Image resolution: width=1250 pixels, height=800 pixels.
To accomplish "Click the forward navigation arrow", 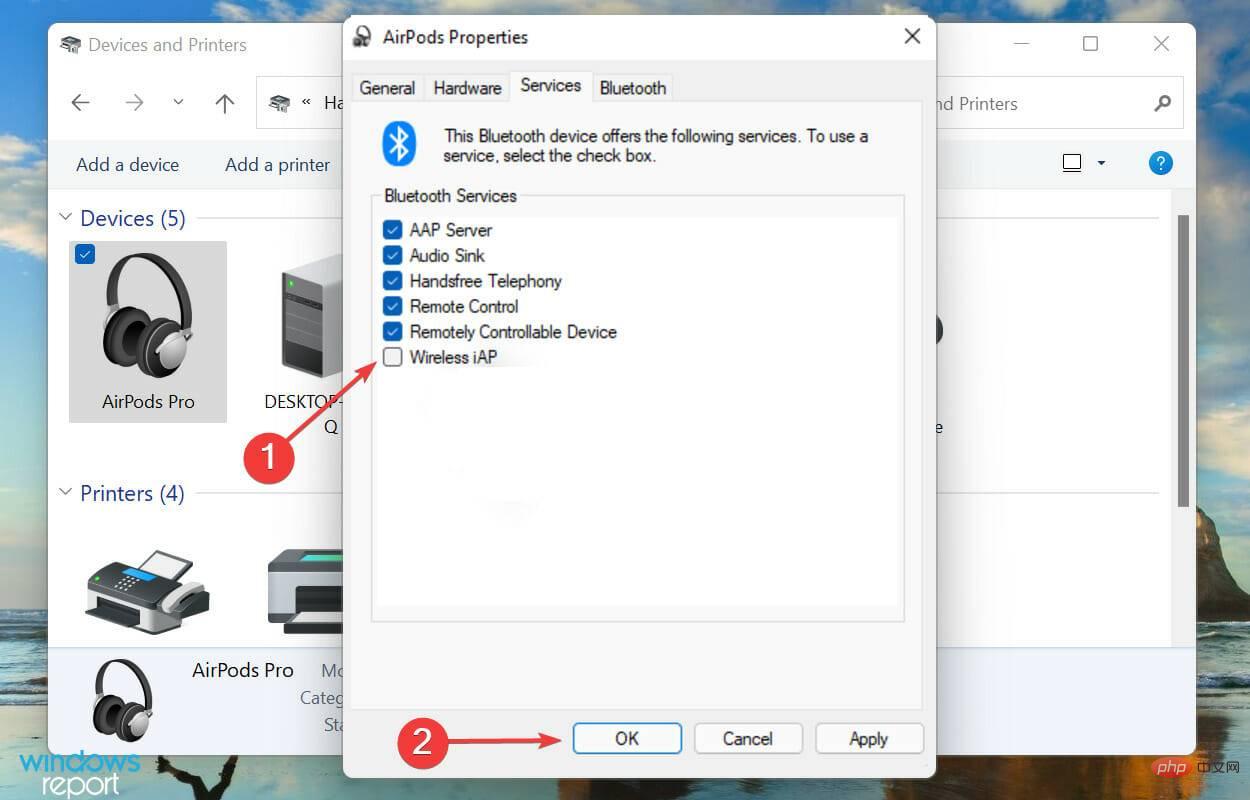I will pyautogui.click(x=134, y=103).
